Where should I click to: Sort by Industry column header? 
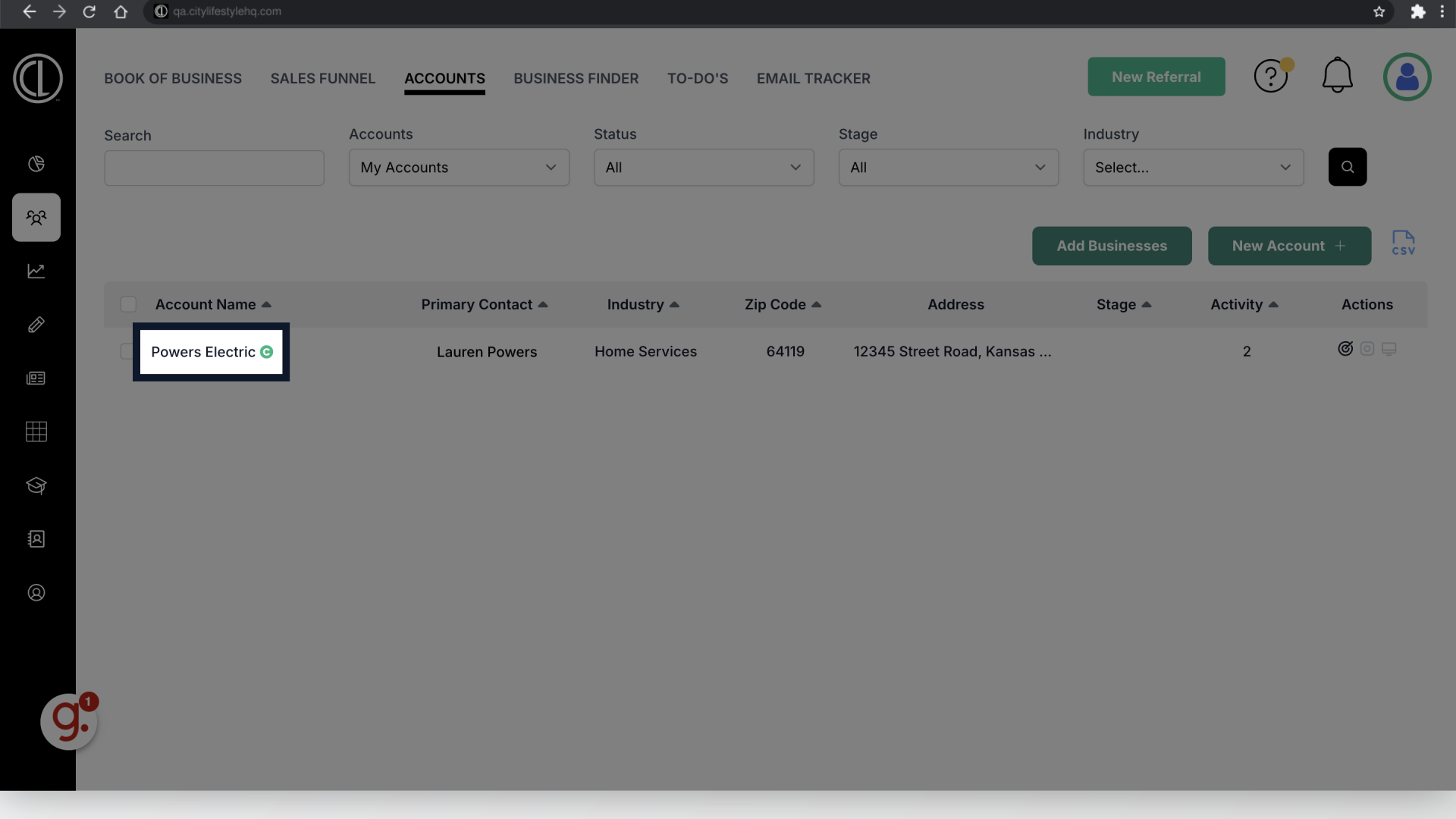[x=643, y=304]
